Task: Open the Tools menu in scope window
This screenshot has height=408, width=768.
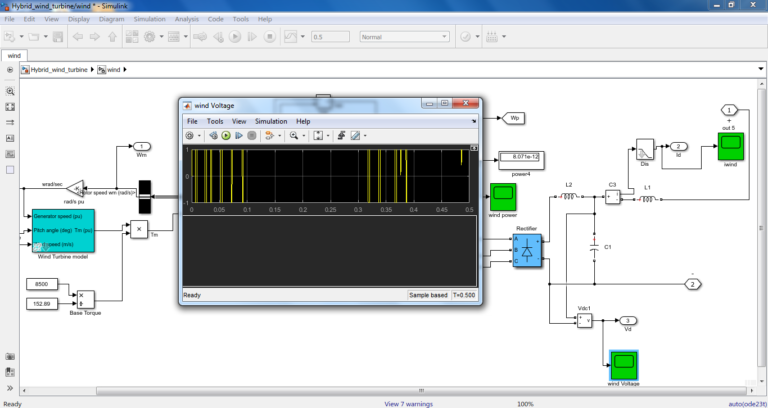Action: (x=215, y=121)
